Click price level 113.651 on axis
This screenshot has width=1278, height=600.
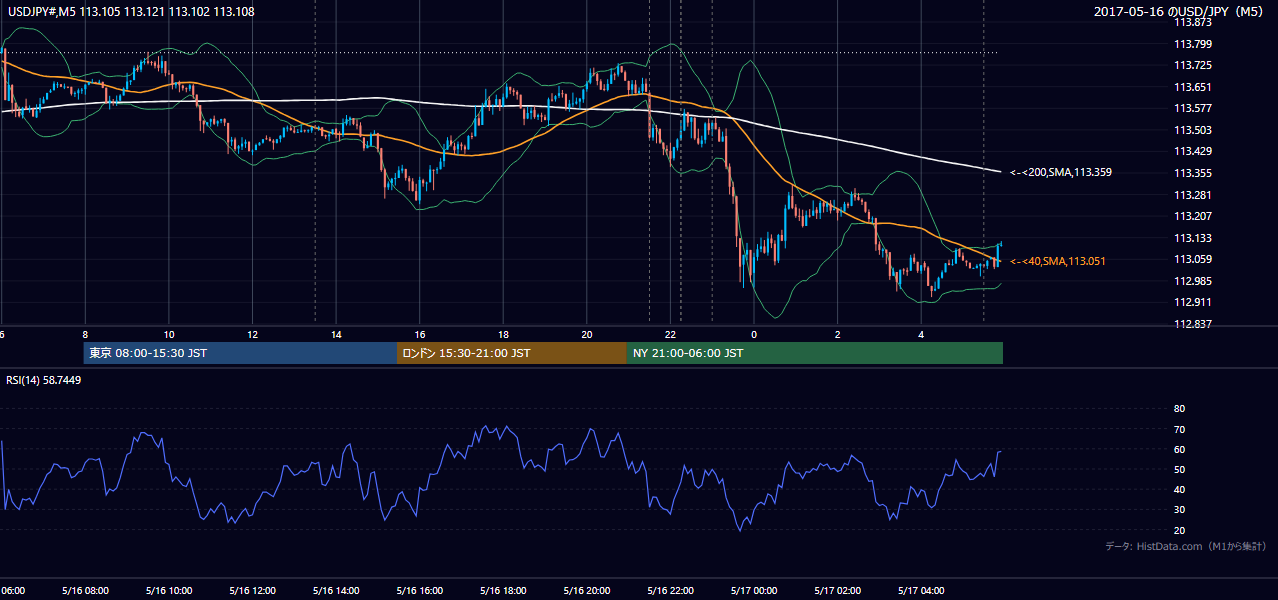click(x=1193, y=87)
